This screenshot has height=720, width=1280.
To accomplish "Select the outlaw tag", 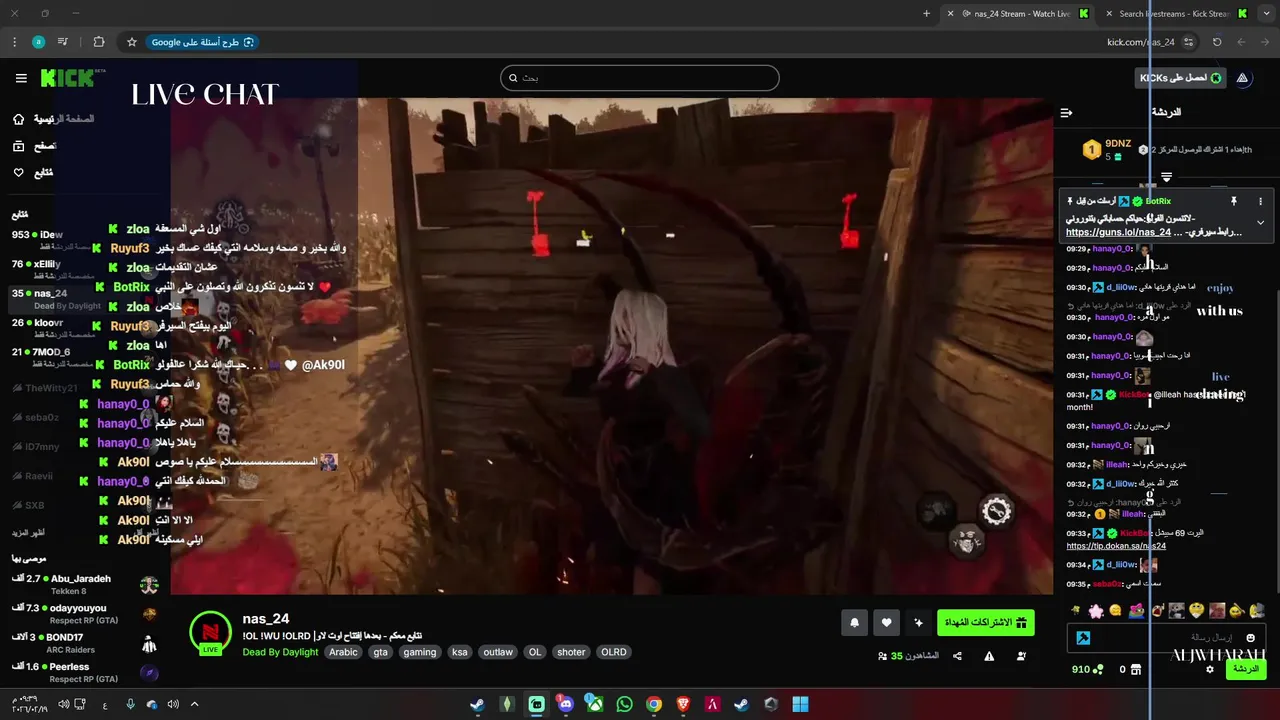I will click(498, 652).
